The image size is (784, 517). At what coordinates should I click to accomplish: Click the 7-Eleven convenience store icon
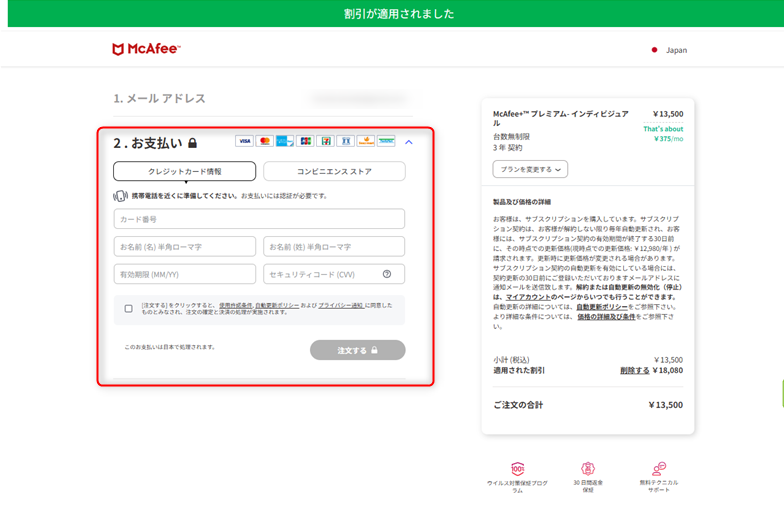pyautogui.click(x=326, y=141)
